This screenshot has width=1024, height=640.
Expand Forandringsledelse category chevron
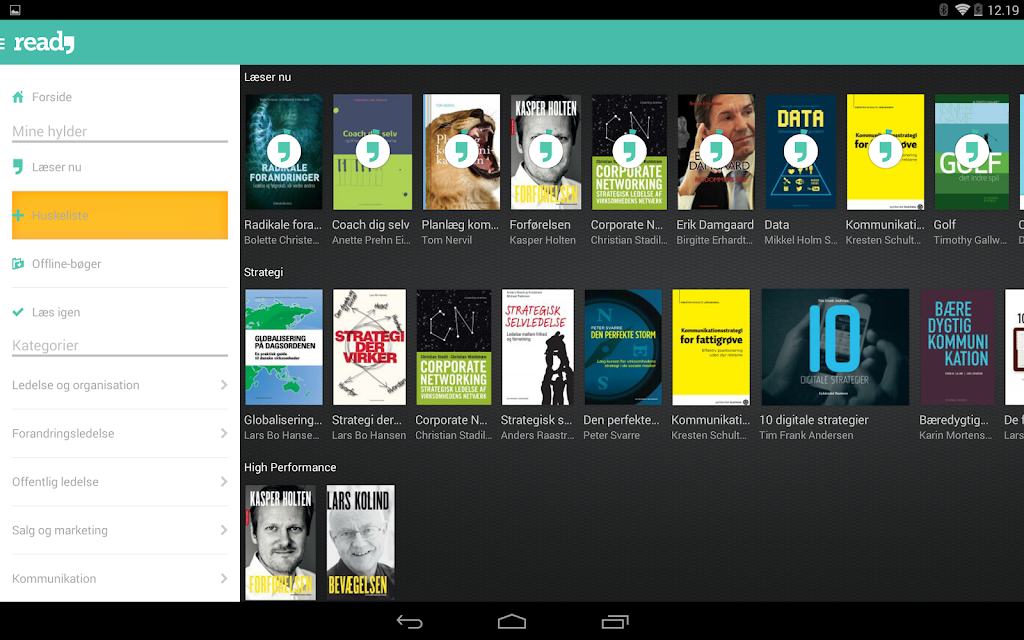point(224,434)
